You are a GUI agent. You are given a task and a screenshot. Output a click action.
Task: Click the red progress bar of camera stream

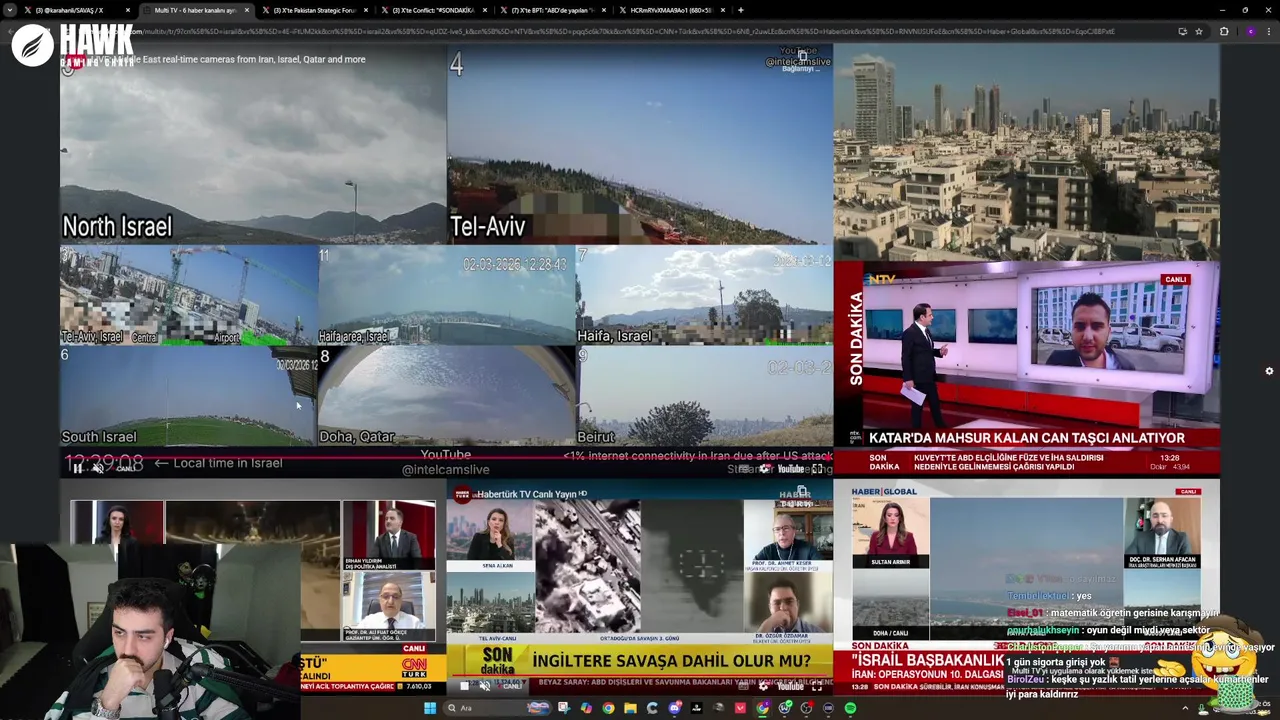pos(446,456)
